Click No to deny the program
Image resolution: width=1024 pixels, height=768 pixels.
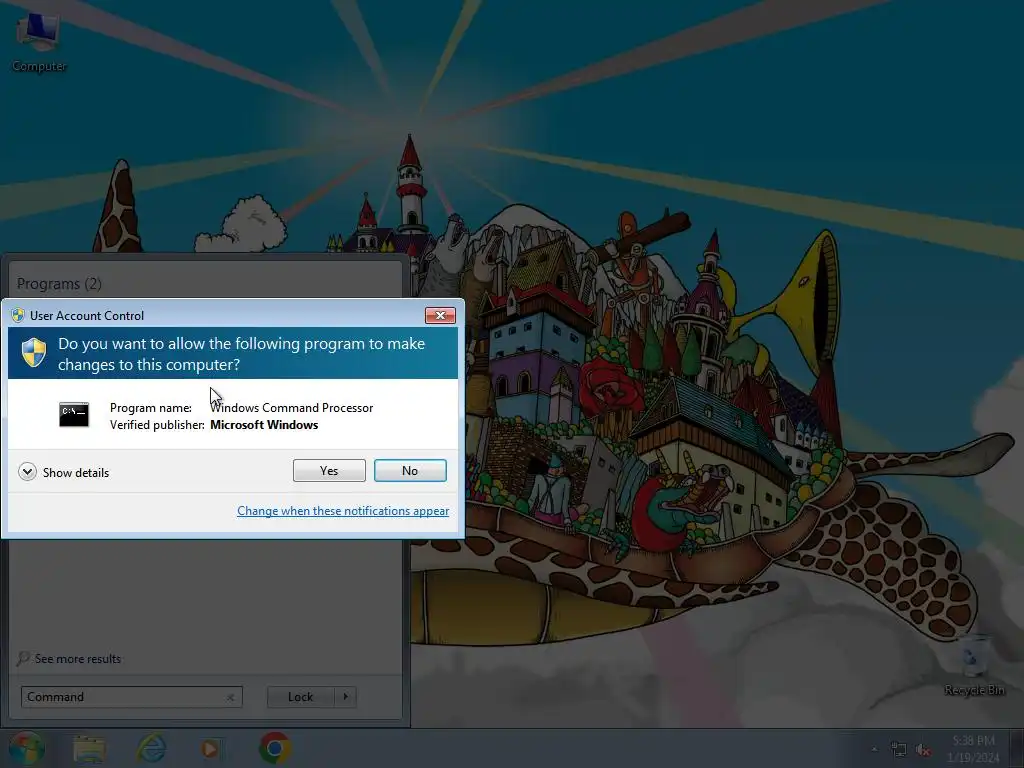point(410,470)
